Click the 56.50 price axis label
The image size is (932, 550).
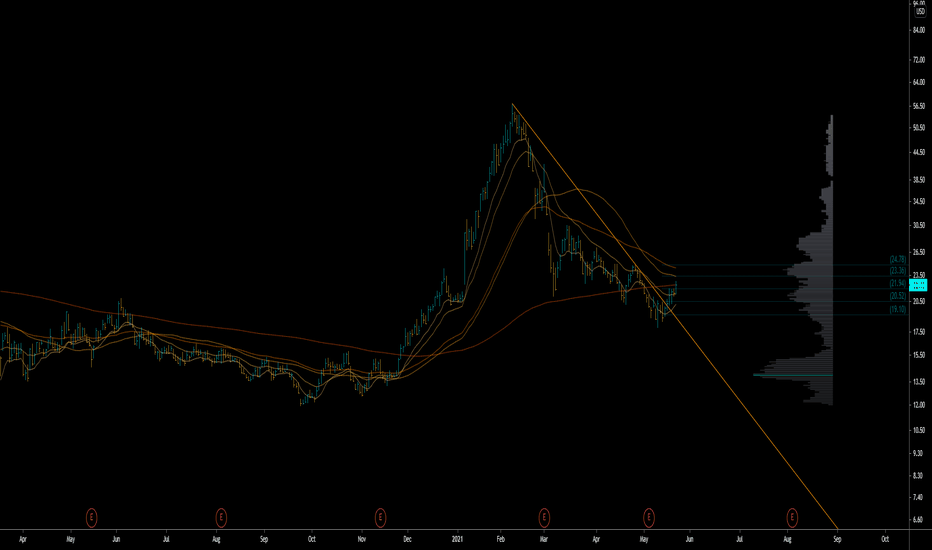point(919,106)
